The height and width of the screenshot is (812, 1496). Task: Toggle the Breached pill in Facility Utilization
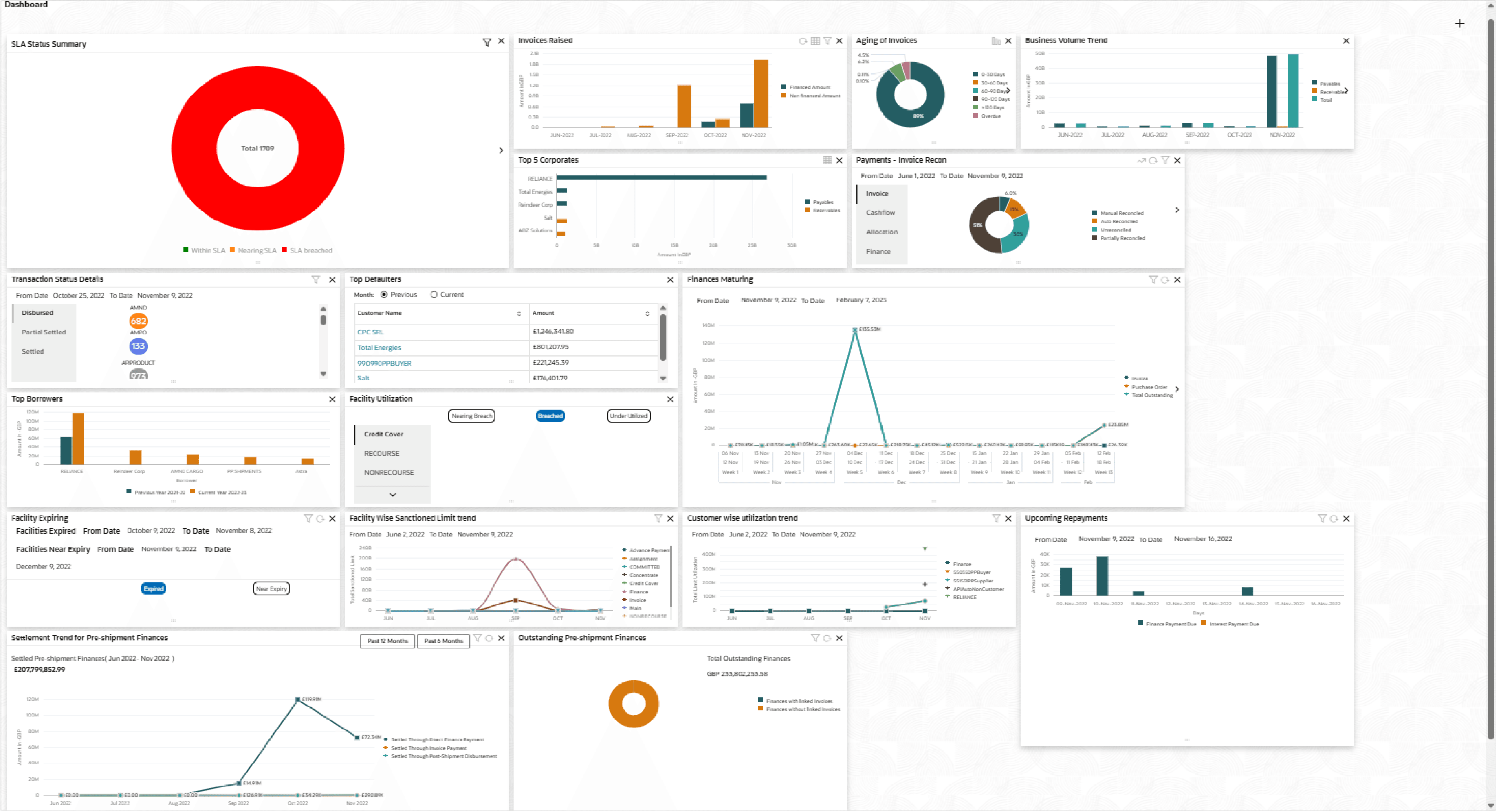549,416
